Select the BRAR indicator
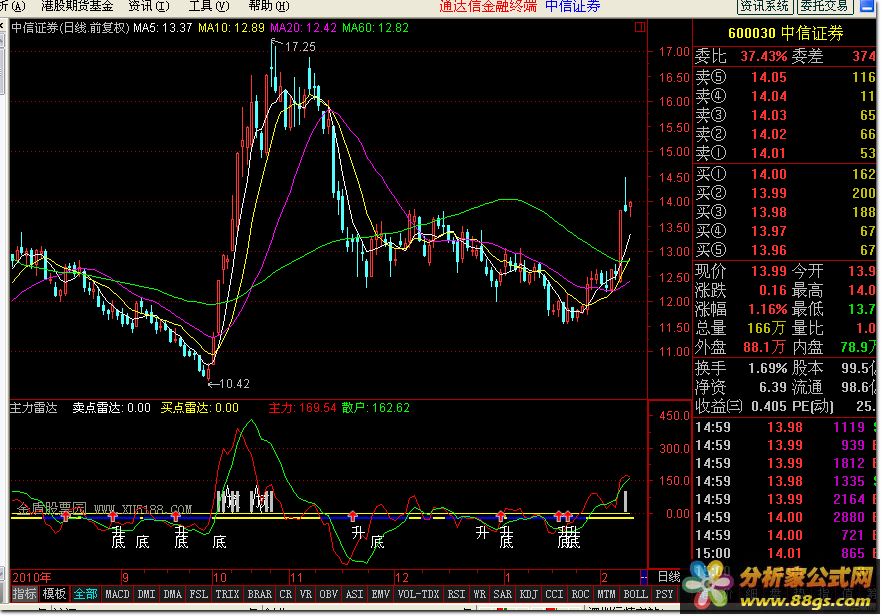Screen dimensions: 882x616 pos(259,593)
